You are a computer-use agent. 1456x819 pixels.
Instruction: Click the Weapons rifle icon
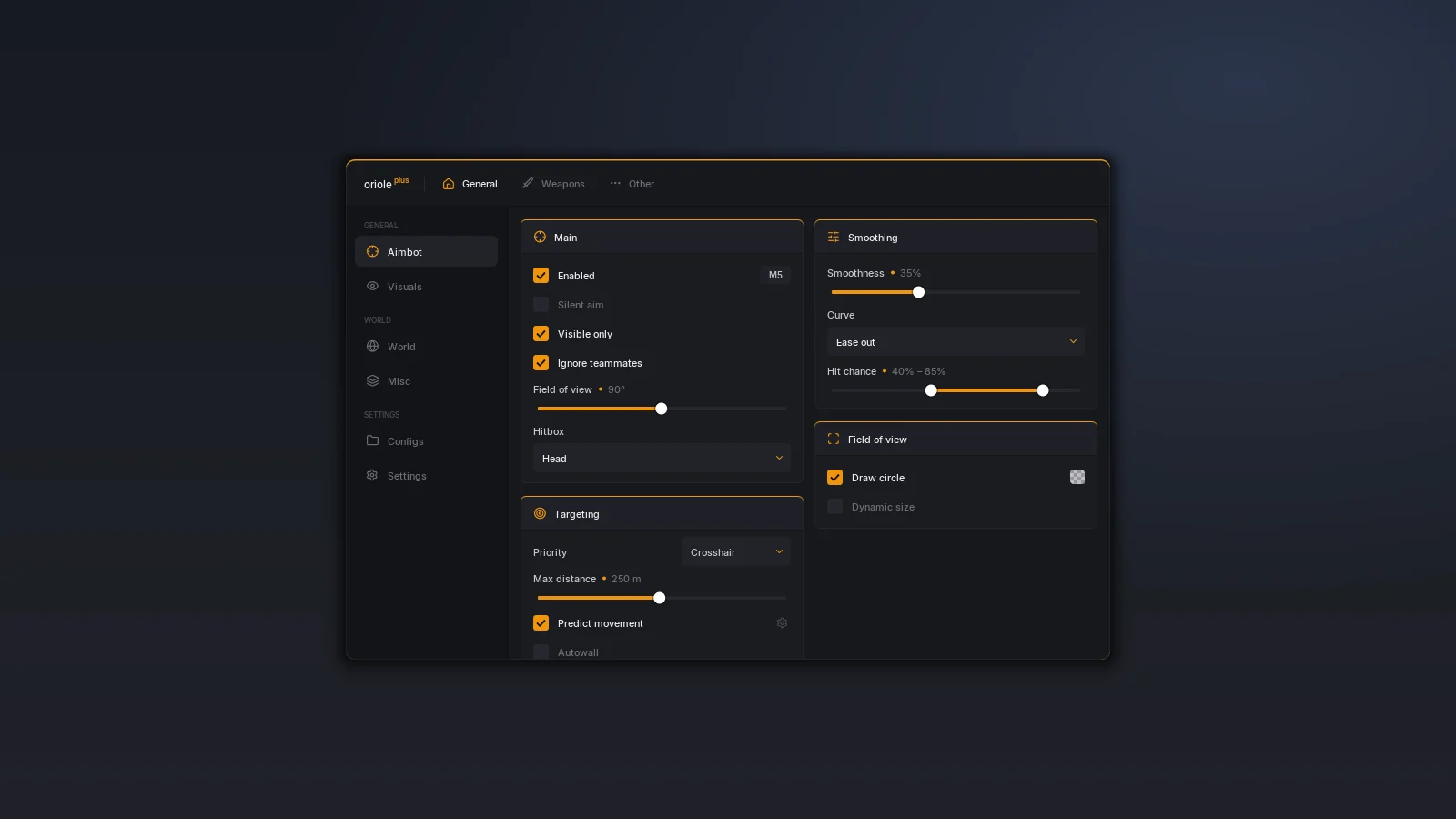pos(528,183)
